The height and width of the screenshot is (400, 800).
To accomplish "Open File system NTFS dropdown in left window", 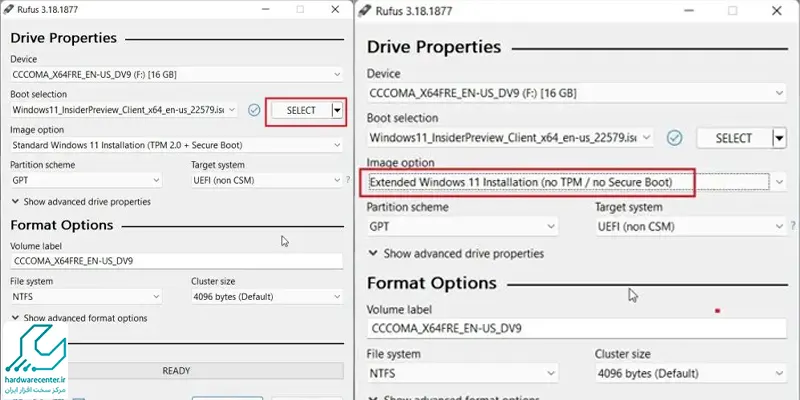I will tap(86, 296).
